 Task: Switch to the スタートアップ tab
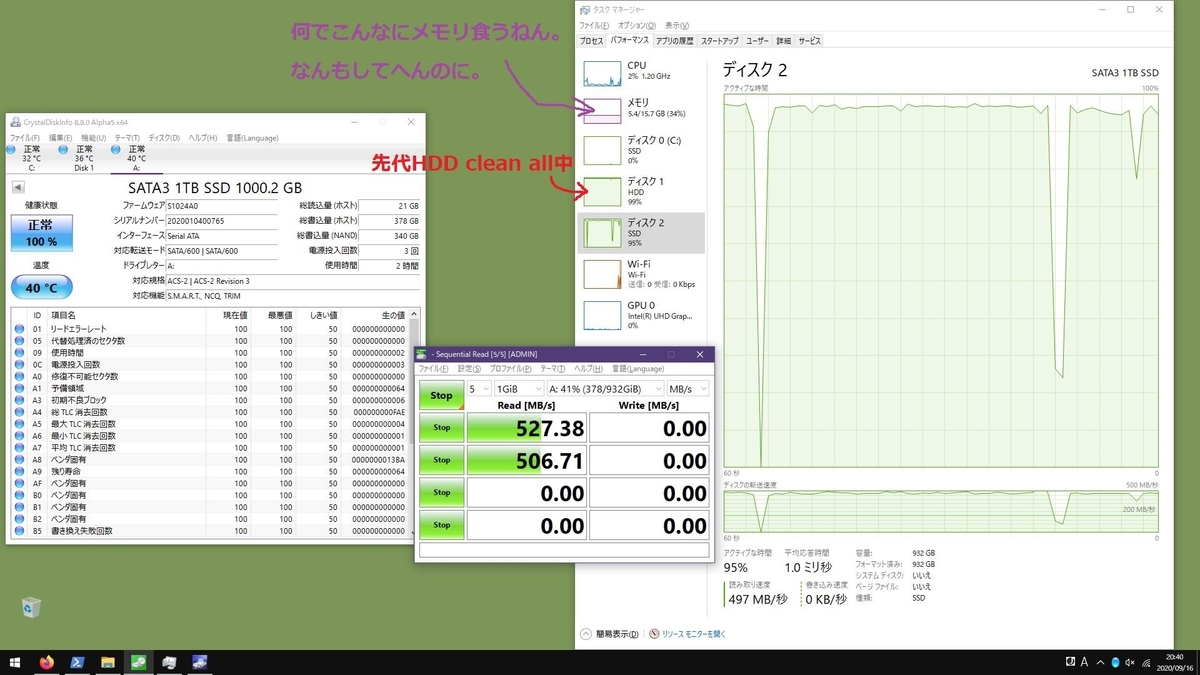pyautogui.click(x=720, y=41)
